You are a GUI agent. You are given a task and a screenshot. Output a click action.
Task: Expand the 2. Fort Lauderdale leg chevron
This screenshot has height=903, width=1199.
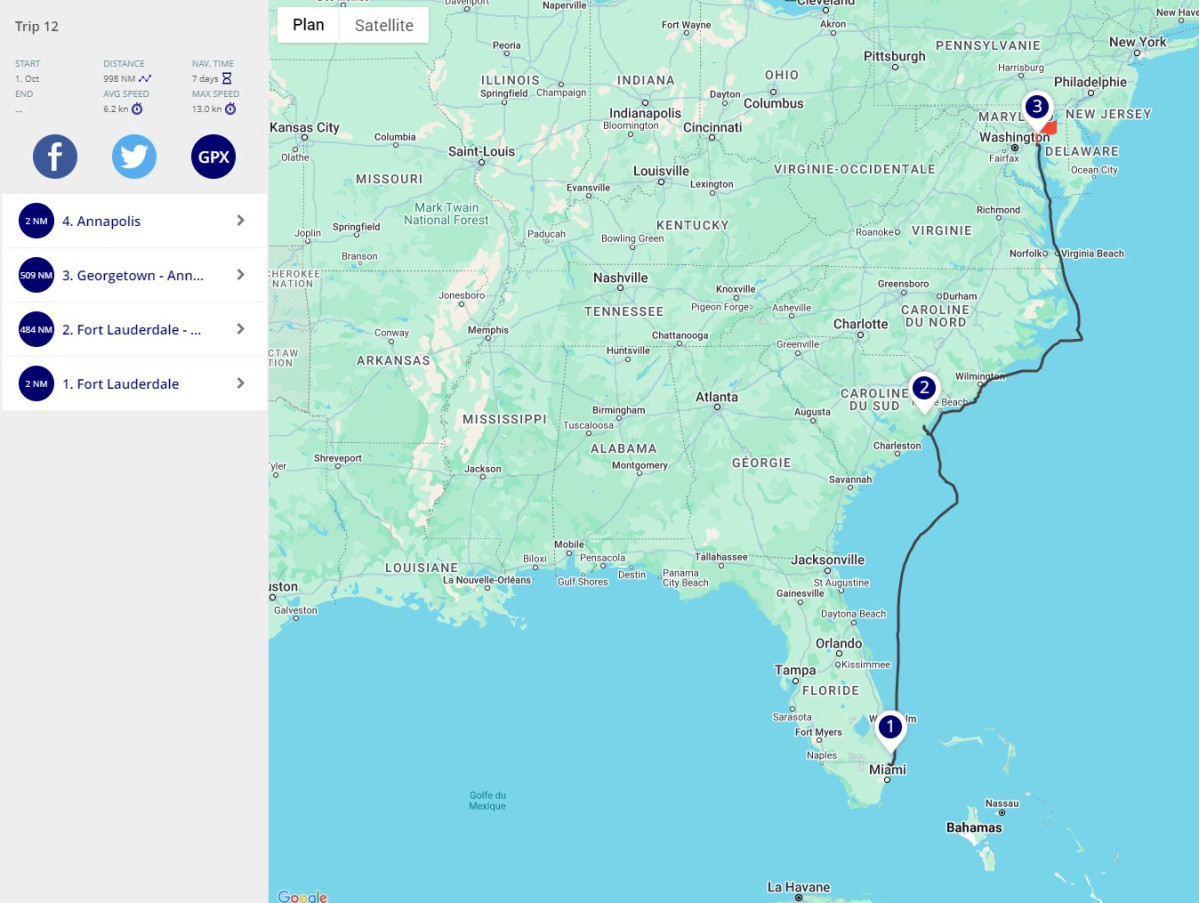[240, 329]
